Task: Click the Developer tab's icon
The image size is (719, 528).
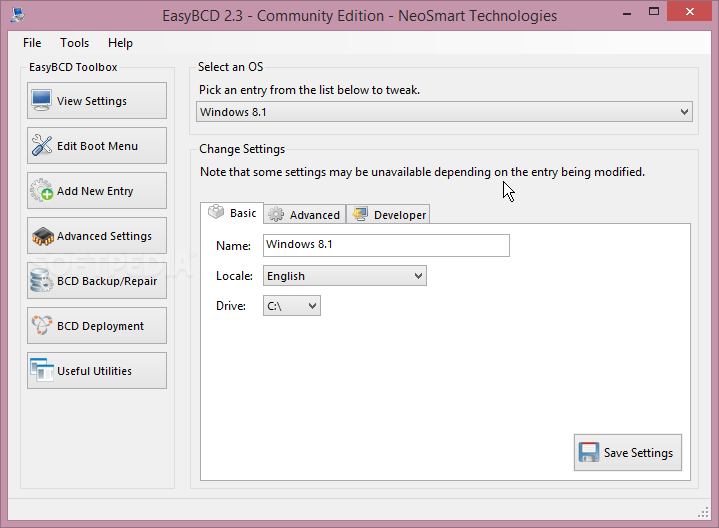Action: coord(360,214)
